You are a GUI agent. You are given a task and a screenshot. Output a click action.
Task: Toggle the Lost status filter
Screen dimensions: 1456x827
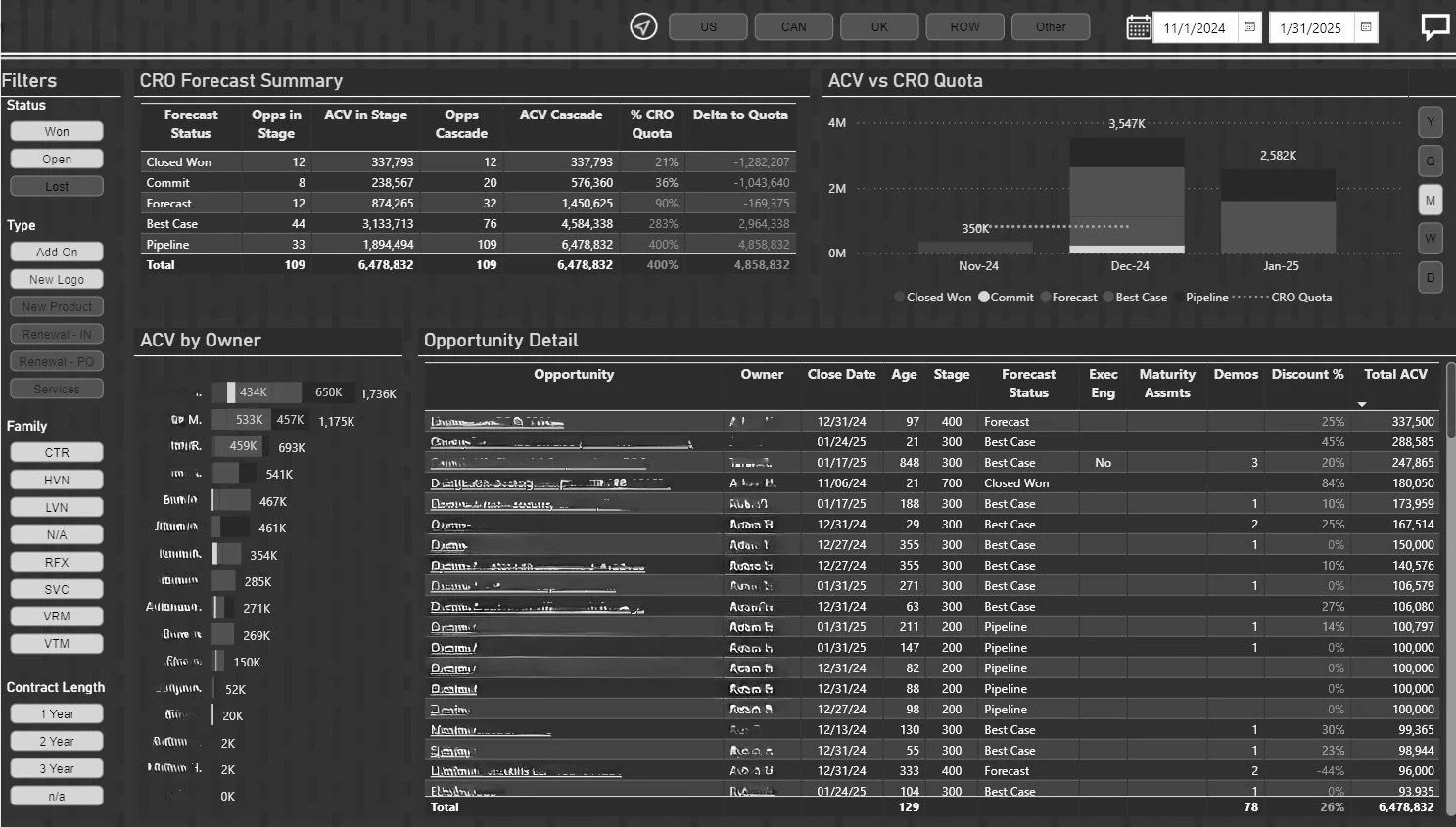[57, 186]
